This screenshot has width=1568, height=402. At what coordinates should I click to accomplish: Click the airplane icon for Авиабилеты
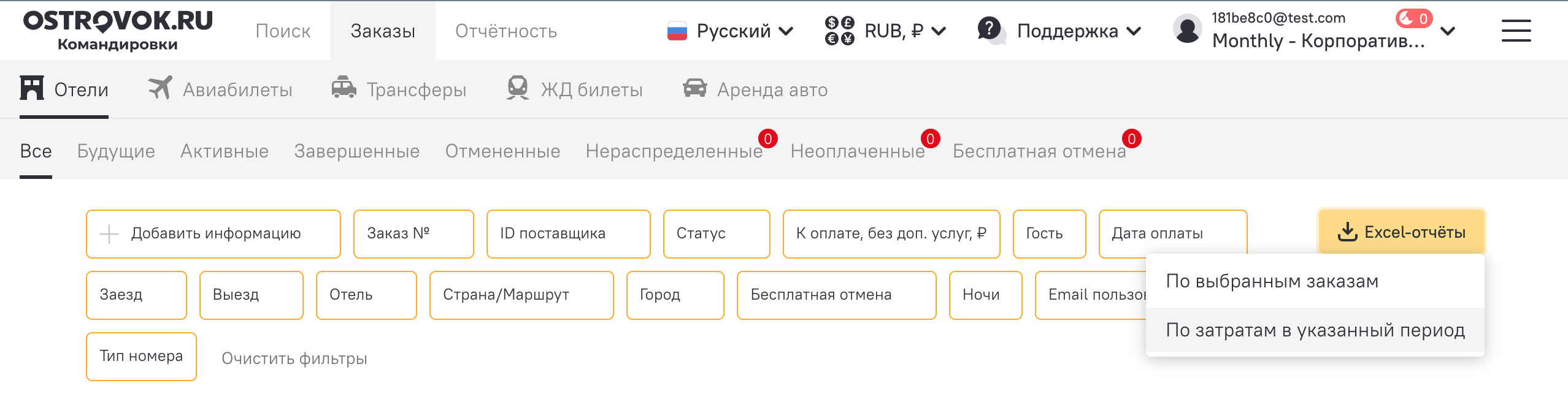(x=160, y=88)
